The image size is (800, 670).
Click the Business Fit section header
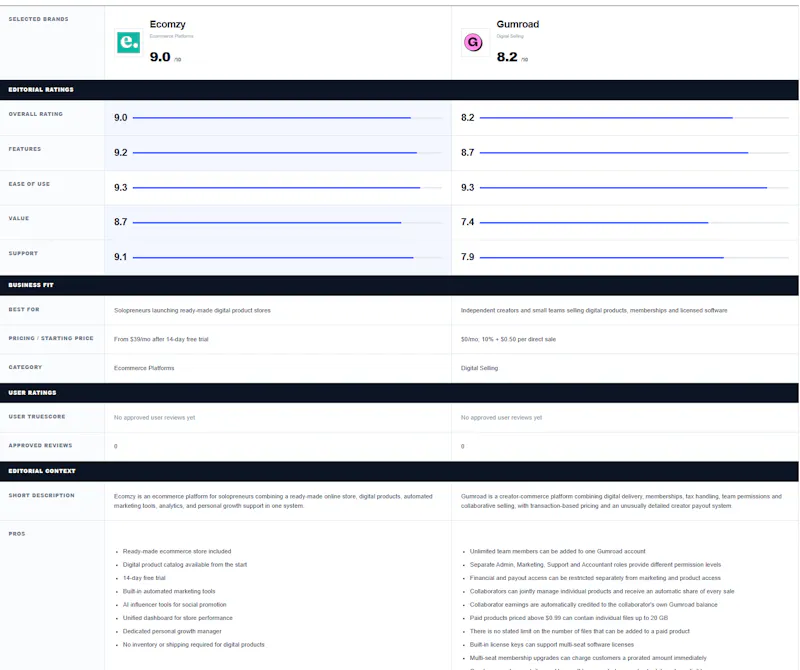(x=399, y=285)
